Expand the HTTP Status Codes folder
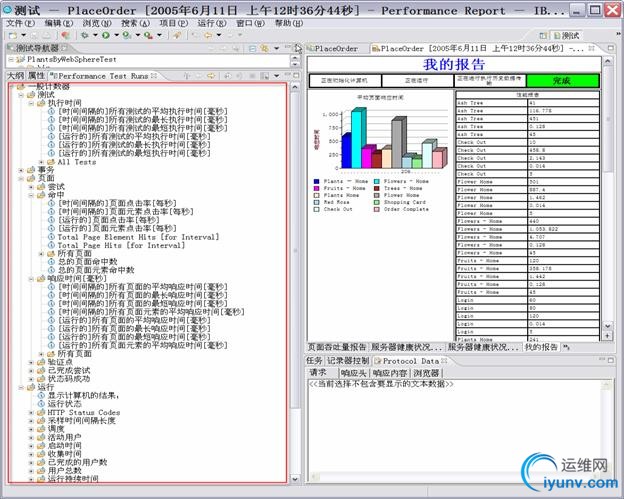The height and width of the screenshot is (499, 624). 31,412
